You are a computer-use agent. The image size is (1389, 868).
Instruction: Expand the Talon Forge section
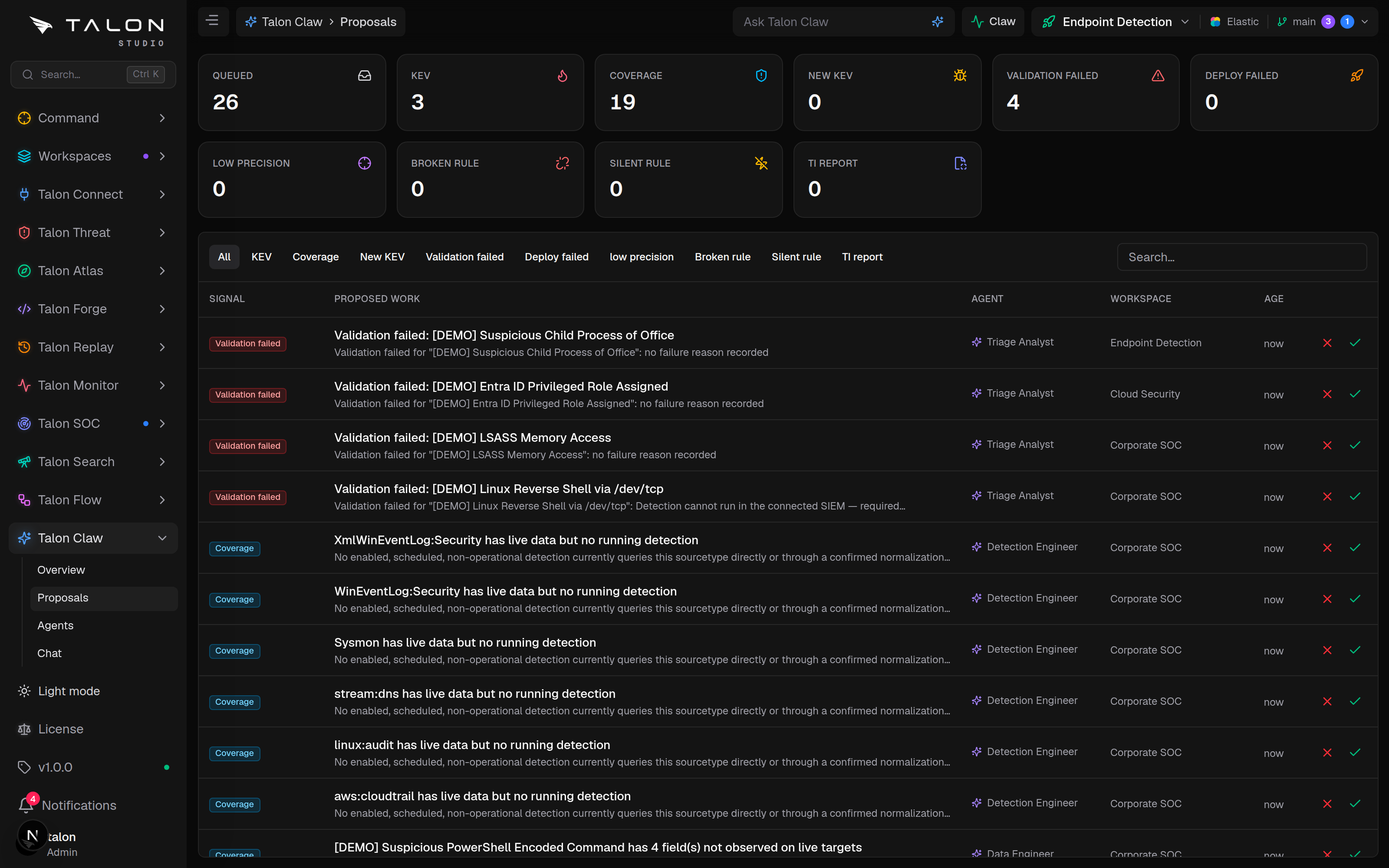[x=93, y=309]
